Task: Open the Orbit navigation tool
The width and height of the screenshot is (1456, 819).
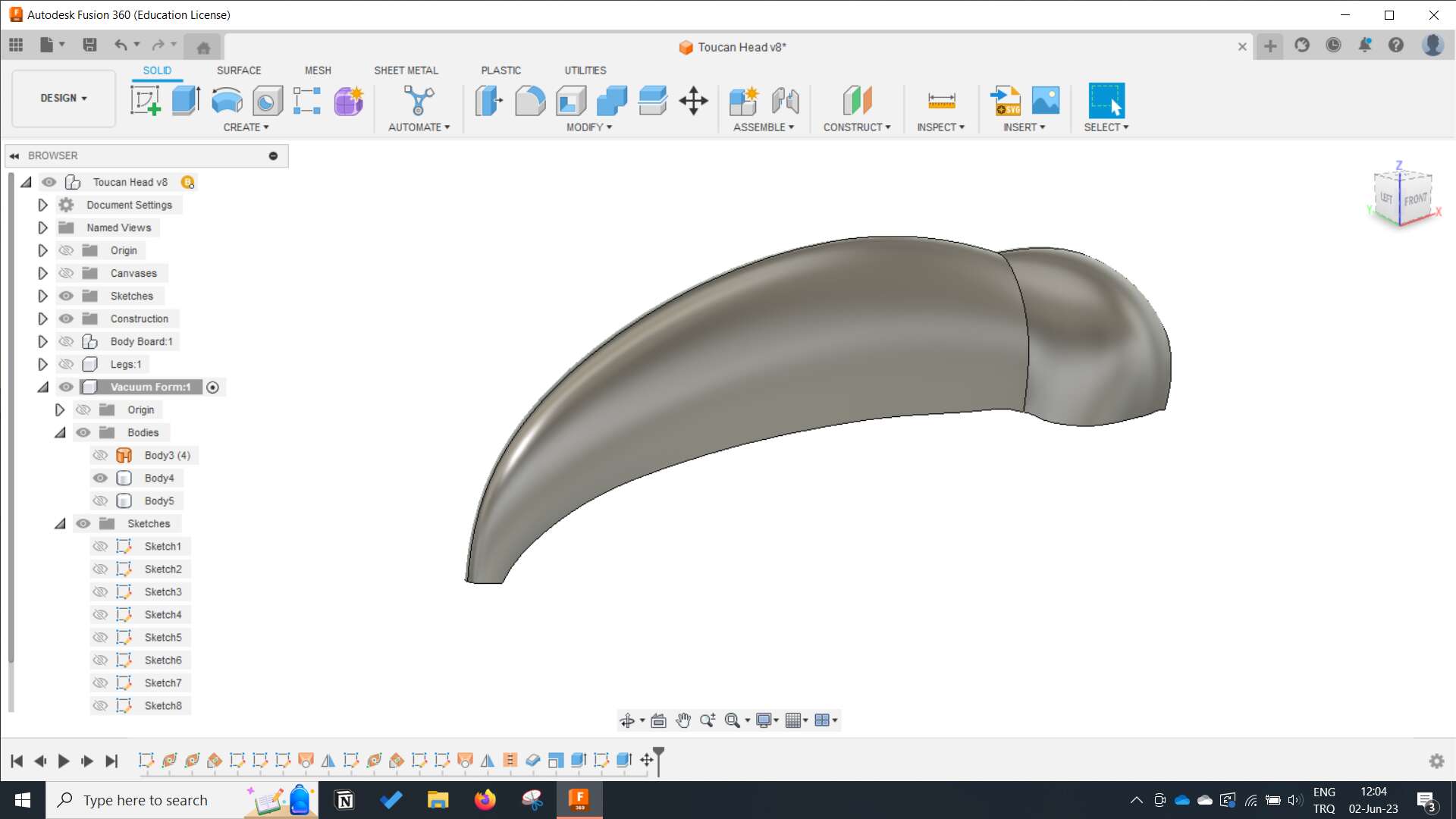Action: (627, 720)
